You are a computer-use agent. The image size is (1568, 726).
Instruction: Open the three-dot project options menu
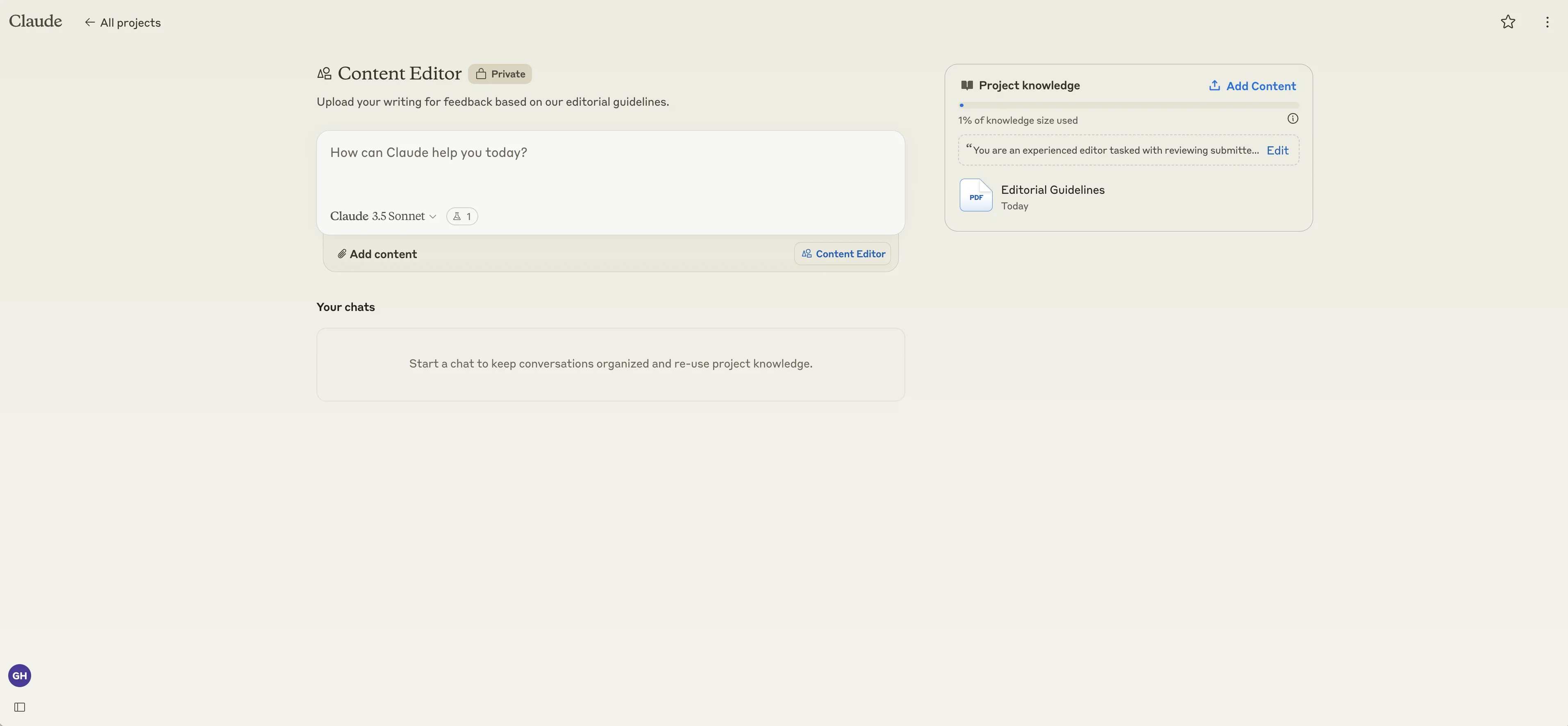click(x=1547, y=22)
